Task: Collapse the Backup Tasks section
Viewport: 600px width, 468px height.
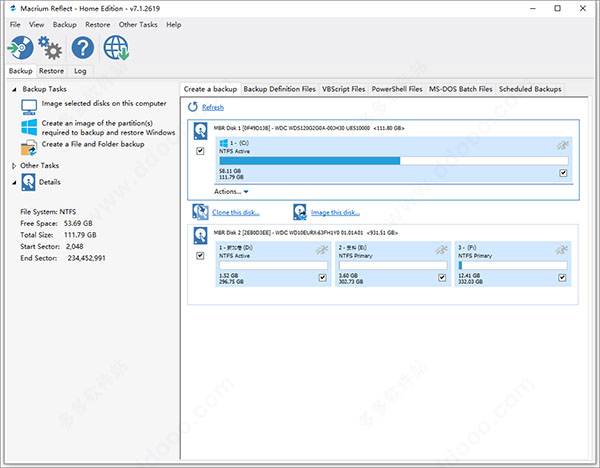Action: (14, 90)
